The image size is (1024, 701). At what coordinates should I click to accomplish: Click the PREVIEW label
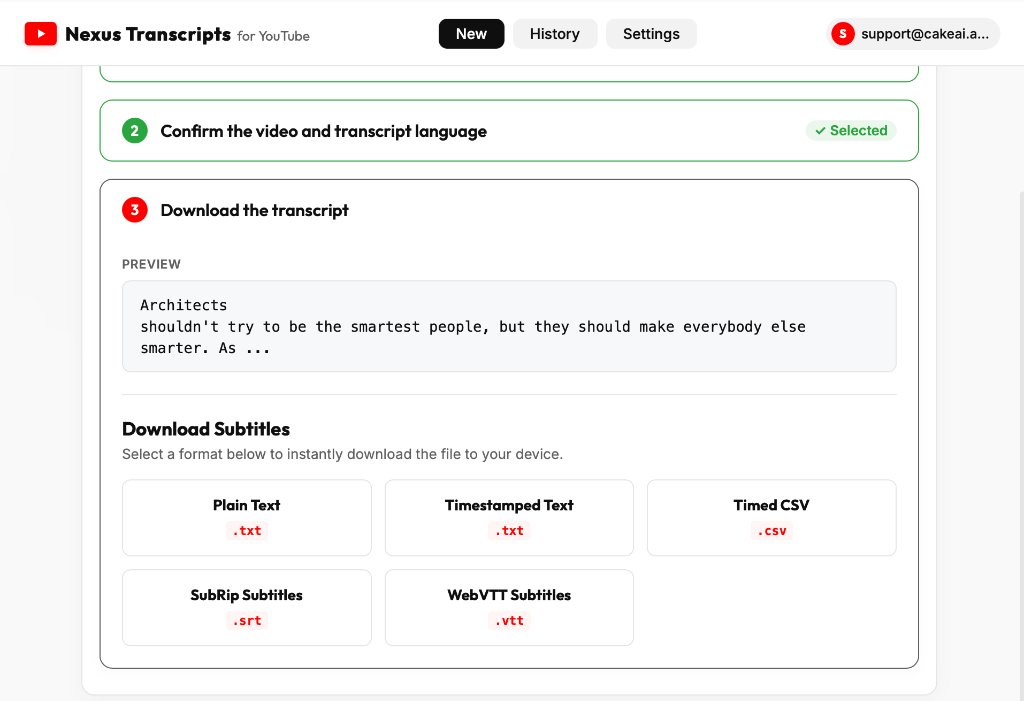(152, 264)
